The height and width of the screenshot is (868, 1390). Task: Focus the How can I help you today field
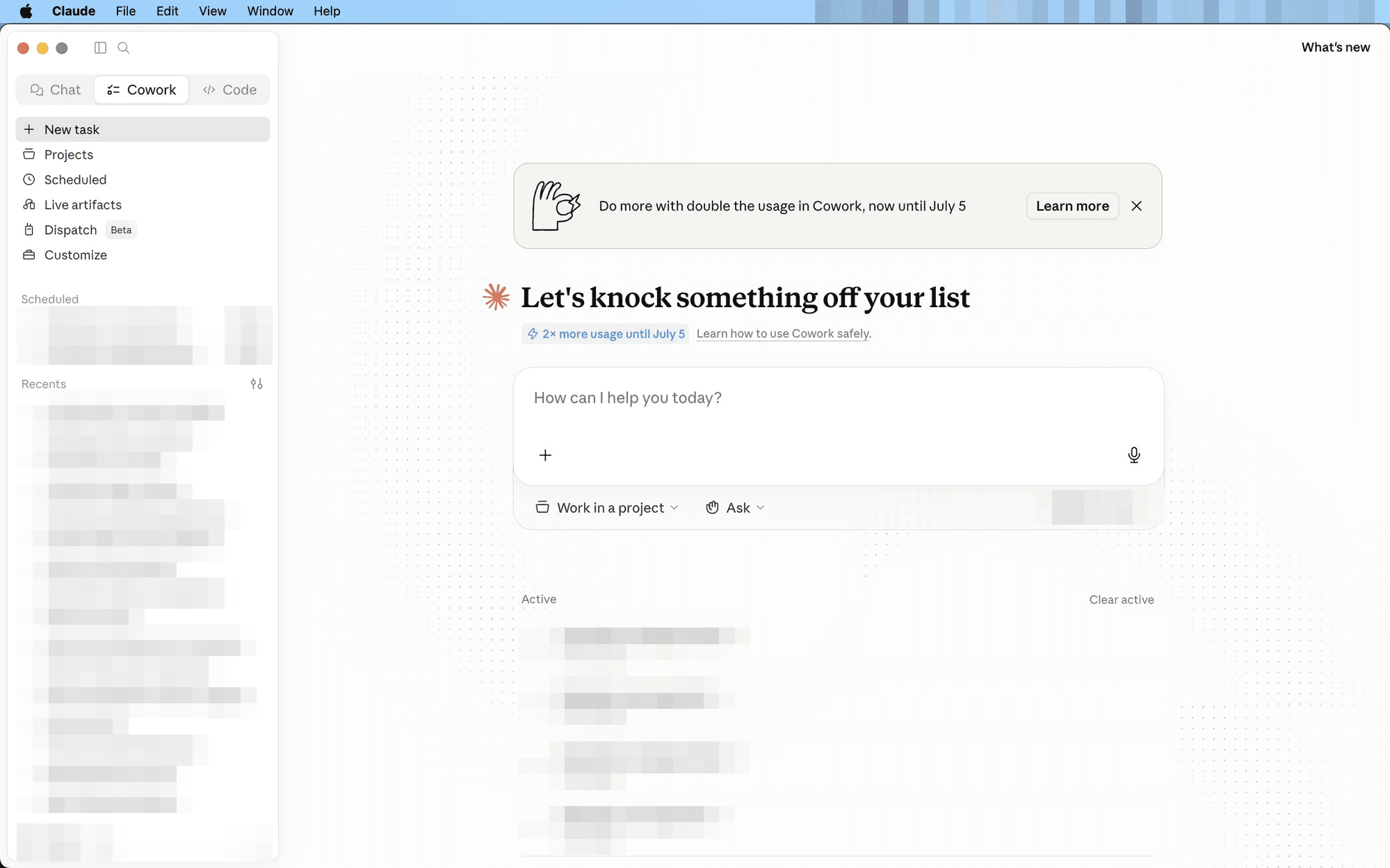(x=838, y=398)
